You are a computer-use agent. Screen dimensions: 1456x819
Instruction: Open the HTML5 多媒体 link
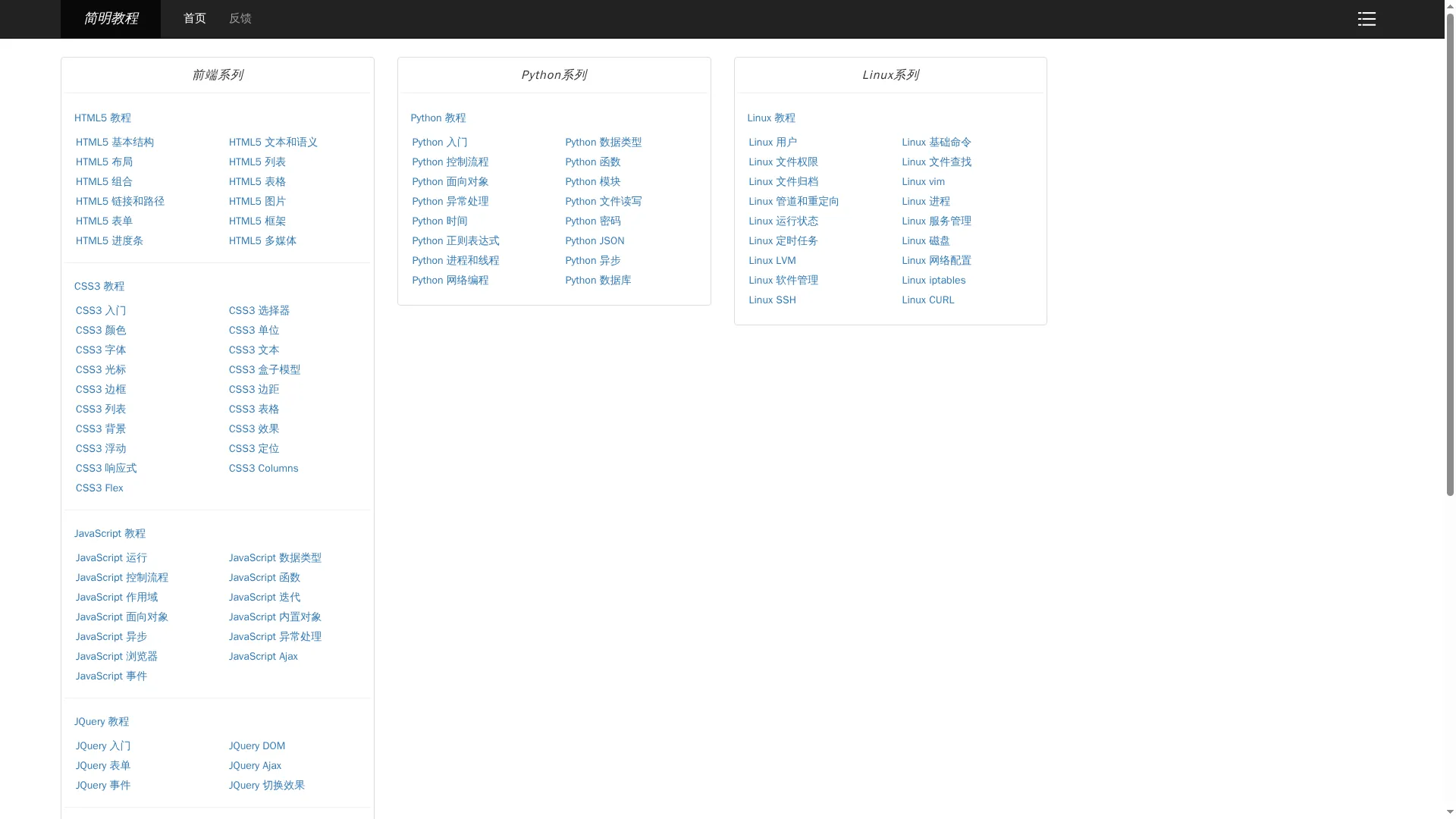coord(262,241)
